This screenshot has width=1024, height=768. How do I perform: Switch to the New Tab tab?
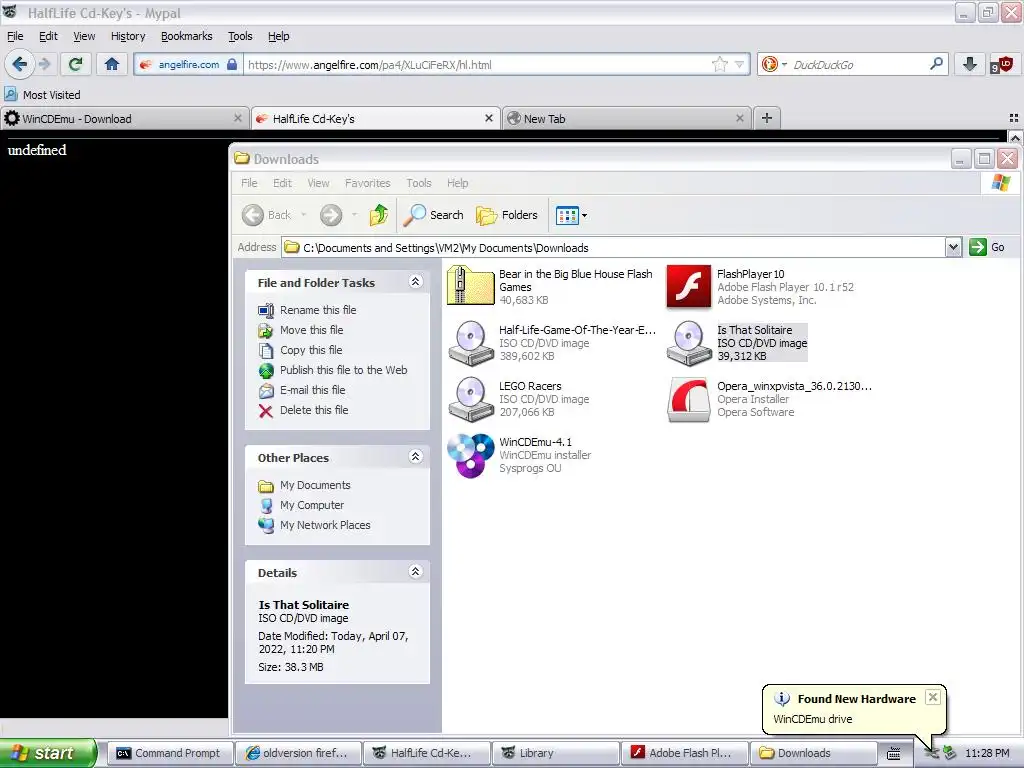pyautogui.click(x=625, y=119)
